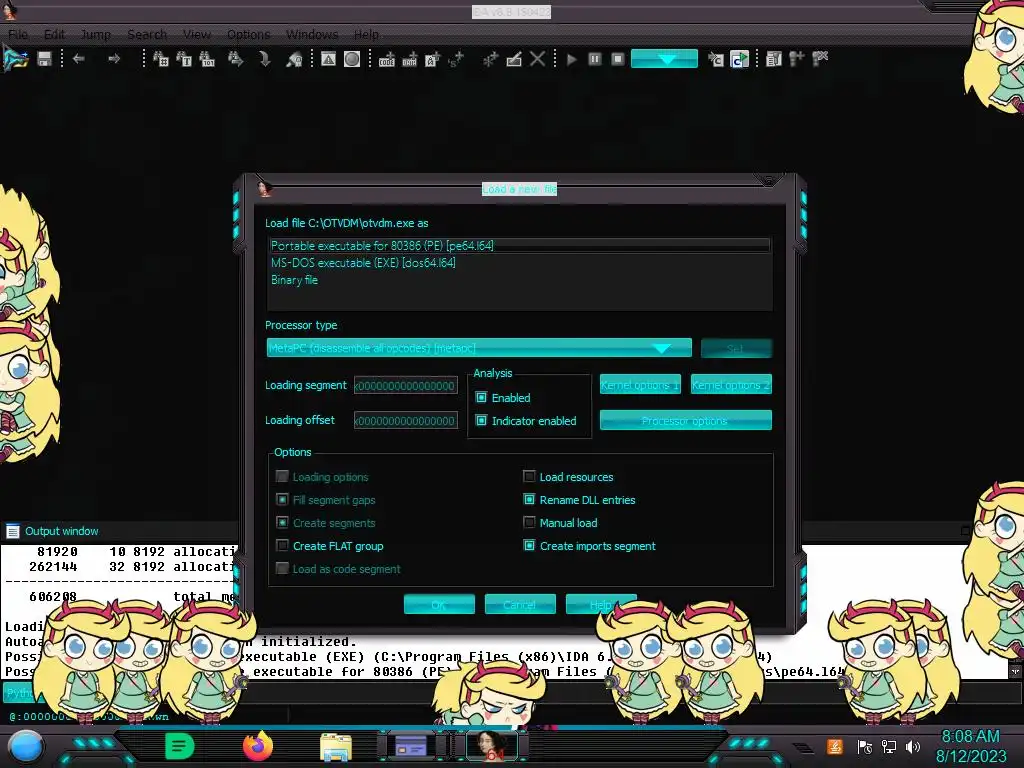Enable the Manual load checkbox
Screen dimensions: 1024x768
(x=529, y=522)
